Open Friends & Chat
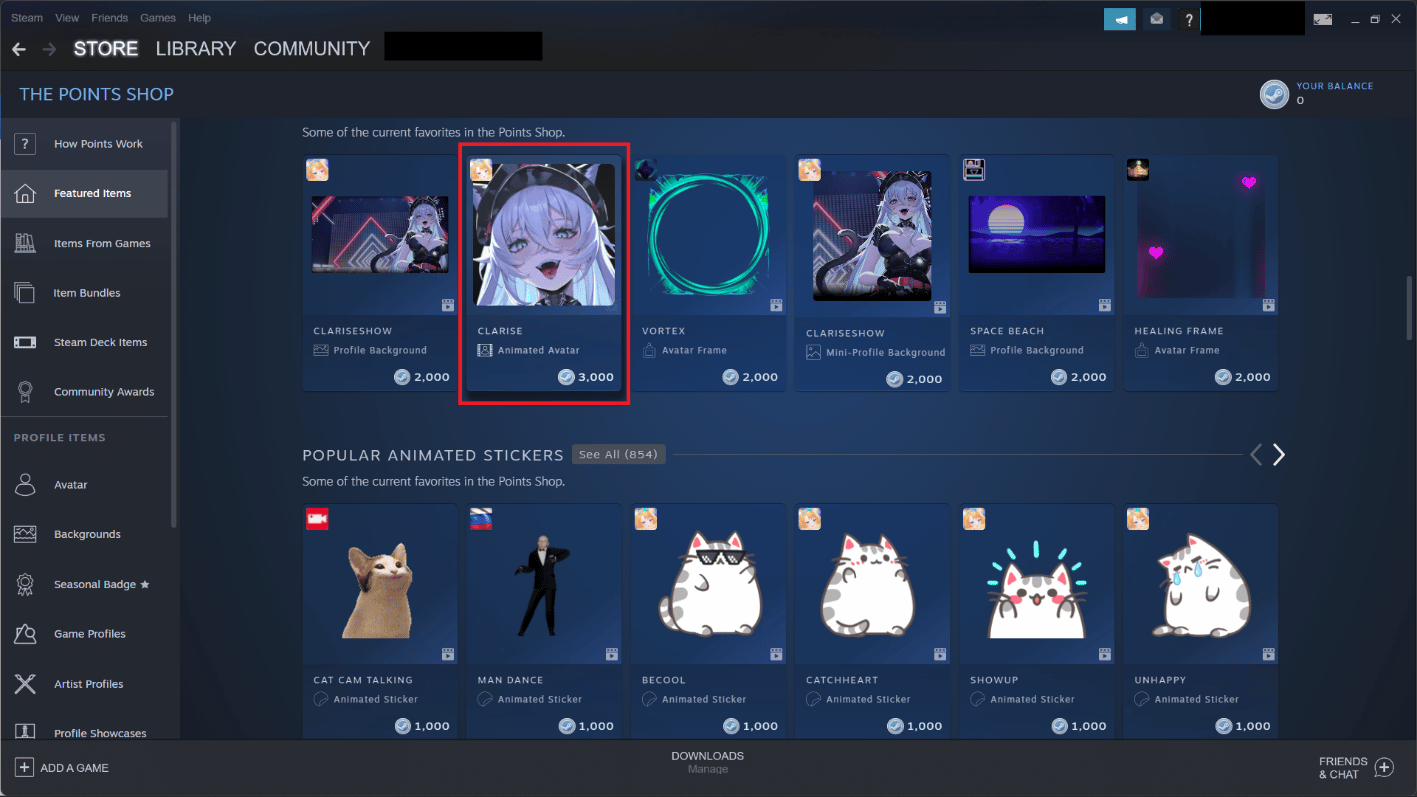Screen dimensions: 1417x797 click(x=1356, y=768)
